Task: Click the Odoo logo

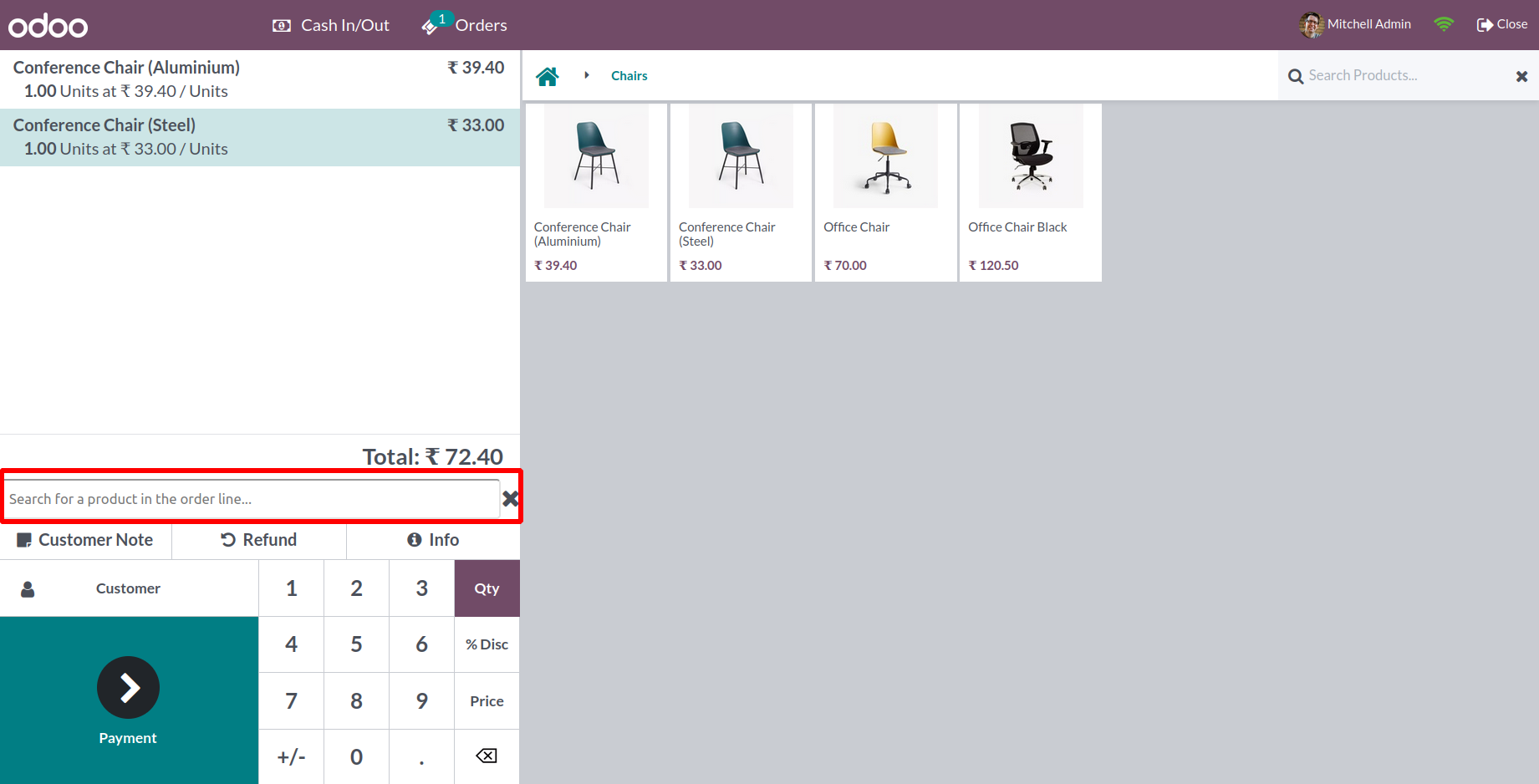Action: (x=48, y=25)
